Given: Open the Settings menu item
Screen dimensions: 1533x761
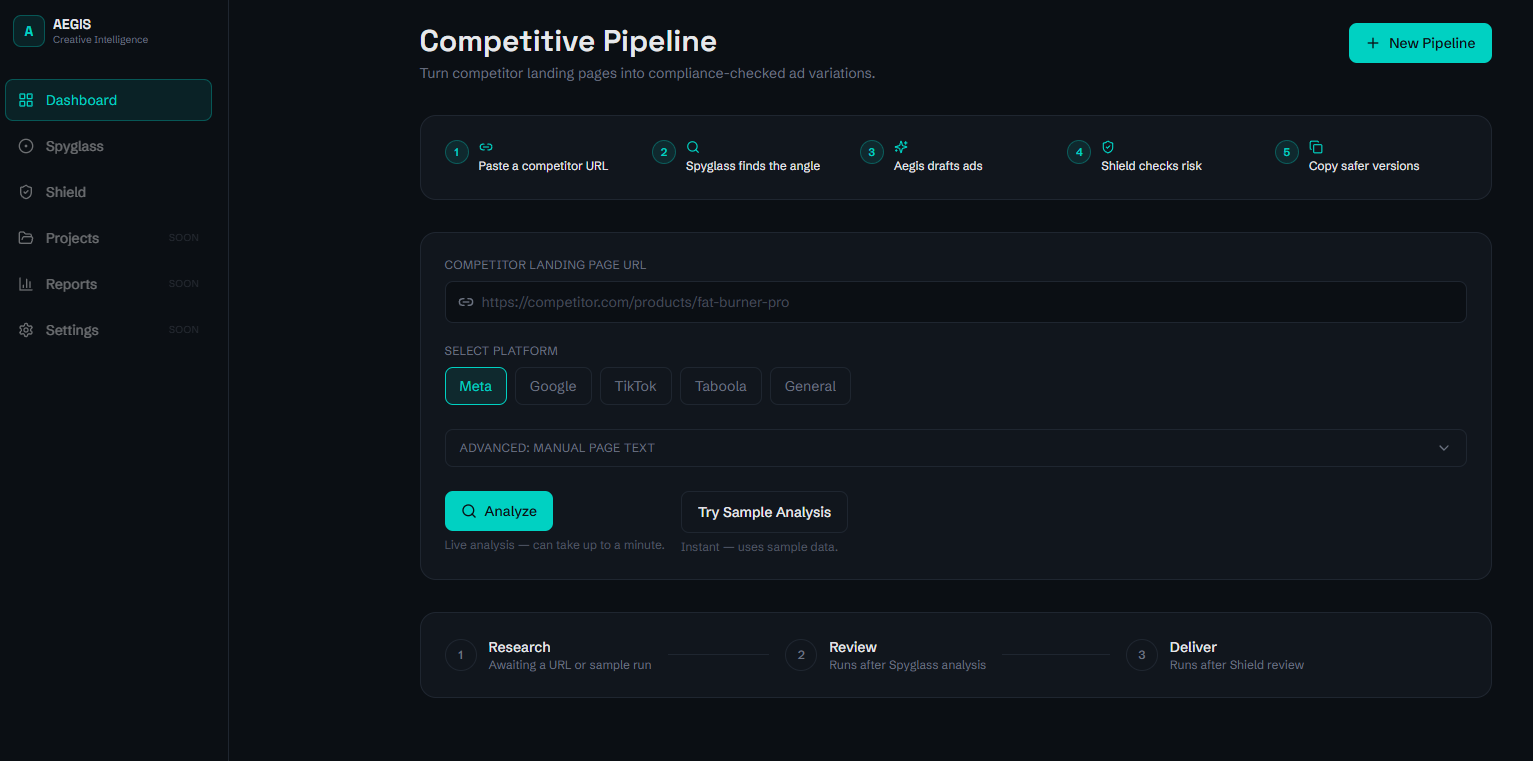Looking at the screenshot, I should point(108,330).
